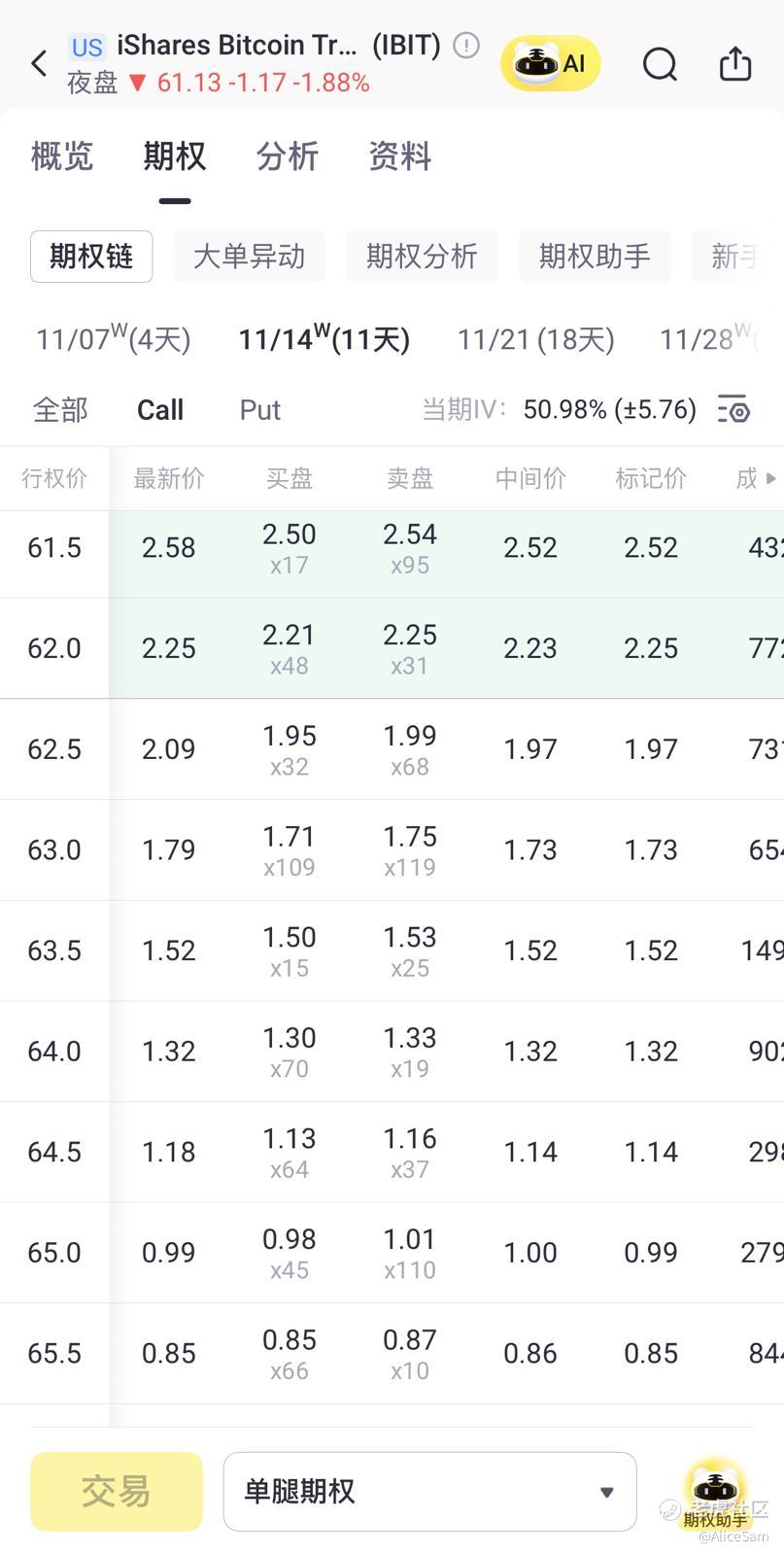Select the 63.0 strike price row
The height and width of the screenshot is (1555, 784).
pyautogui.click(x=54, y=850)
